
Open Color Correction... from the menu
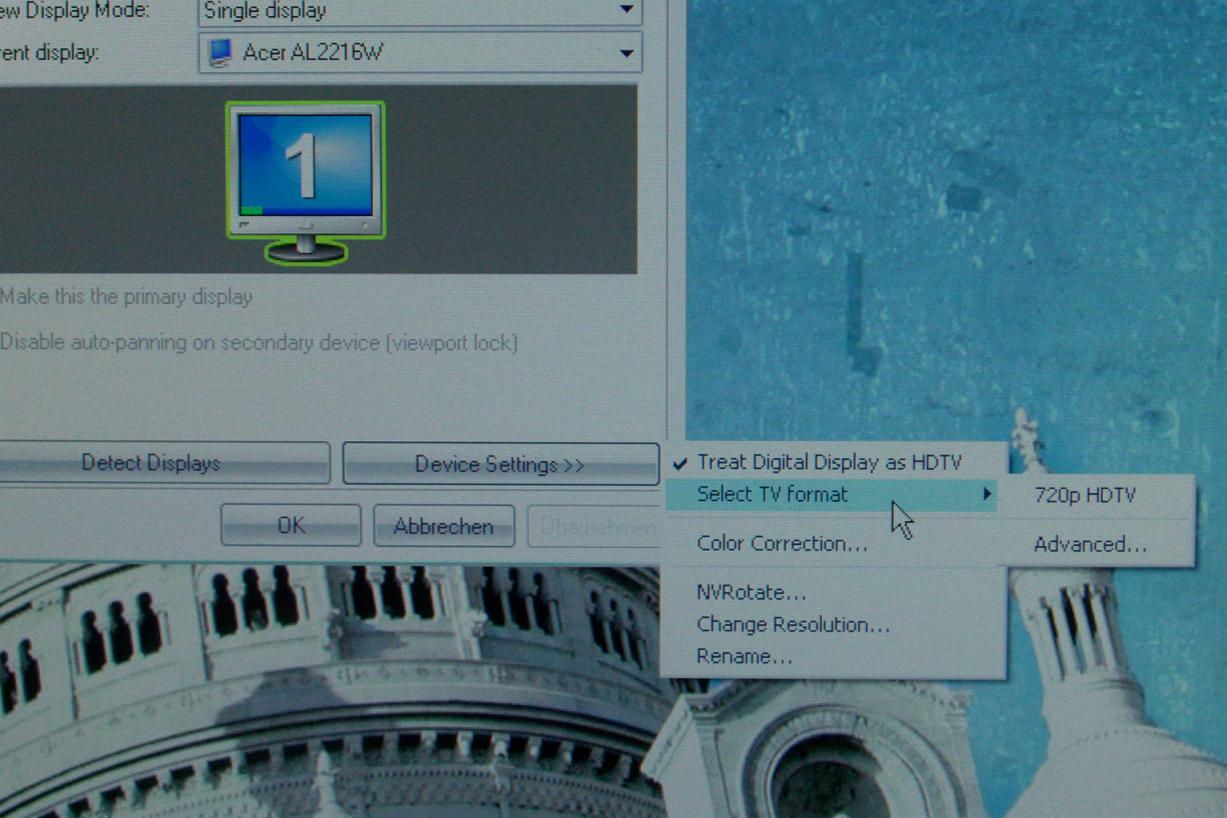click(782, 544)
